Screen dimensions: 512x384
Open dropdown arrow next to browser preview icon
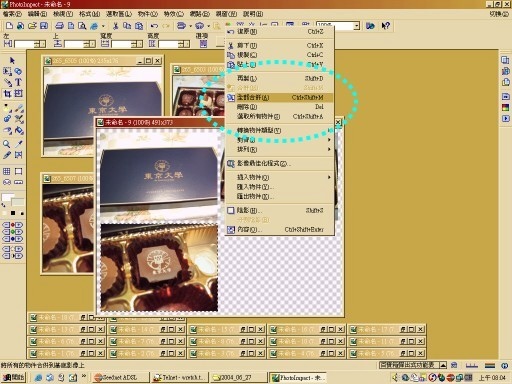tap(103, 26)
